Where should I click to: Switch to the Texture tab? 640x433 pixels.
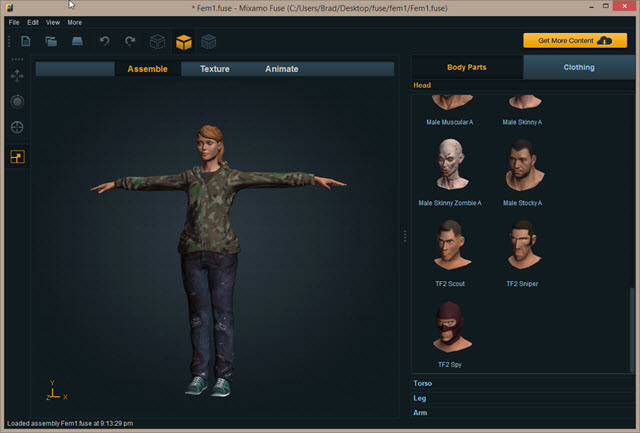215,69
